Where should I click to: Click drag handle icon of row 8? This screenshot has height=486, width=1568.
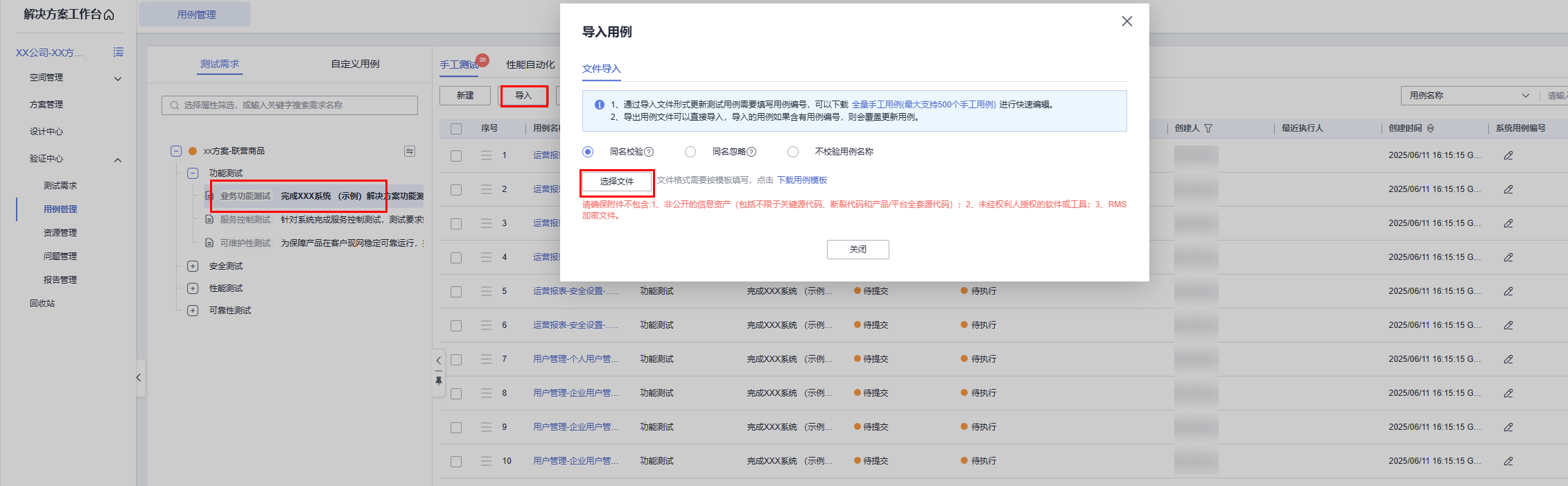[486, 393]
